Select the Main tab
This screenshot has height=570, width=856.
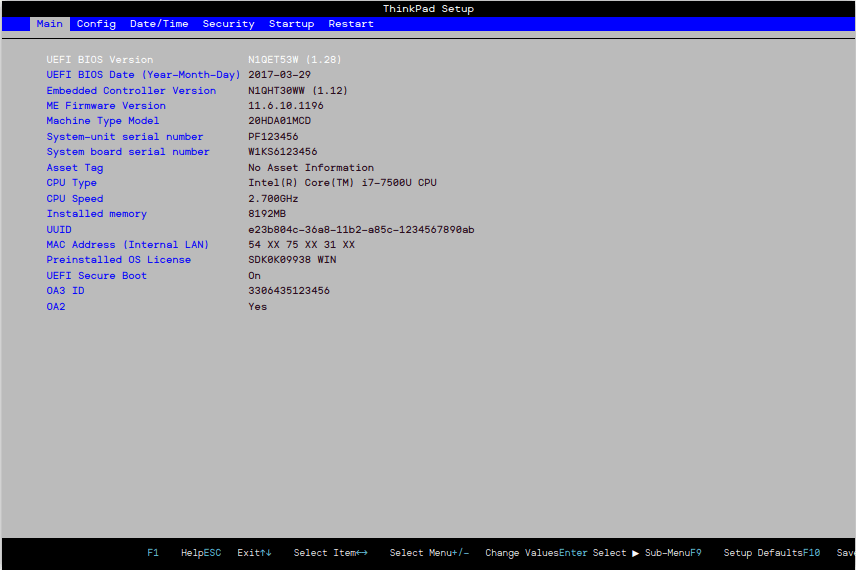pos(49,24)
